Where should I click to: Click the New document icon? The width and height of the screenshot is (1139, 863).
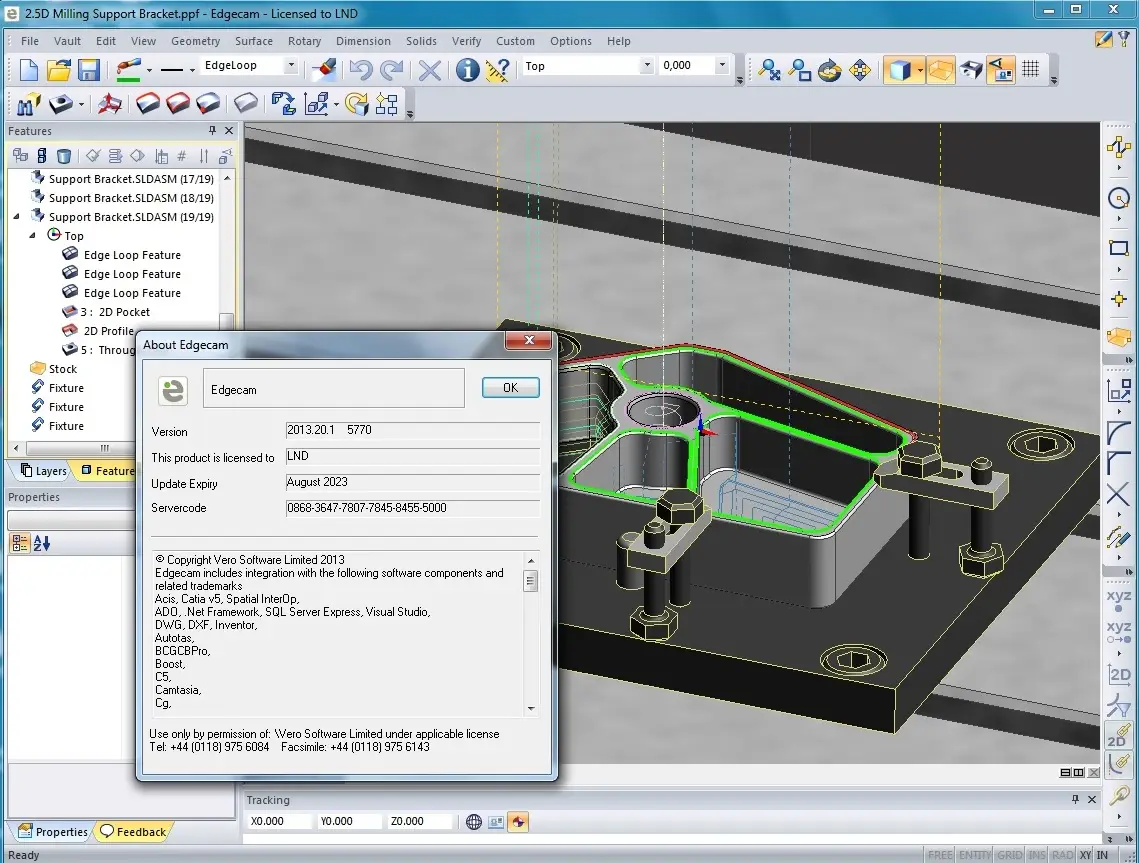click(28, 70)
